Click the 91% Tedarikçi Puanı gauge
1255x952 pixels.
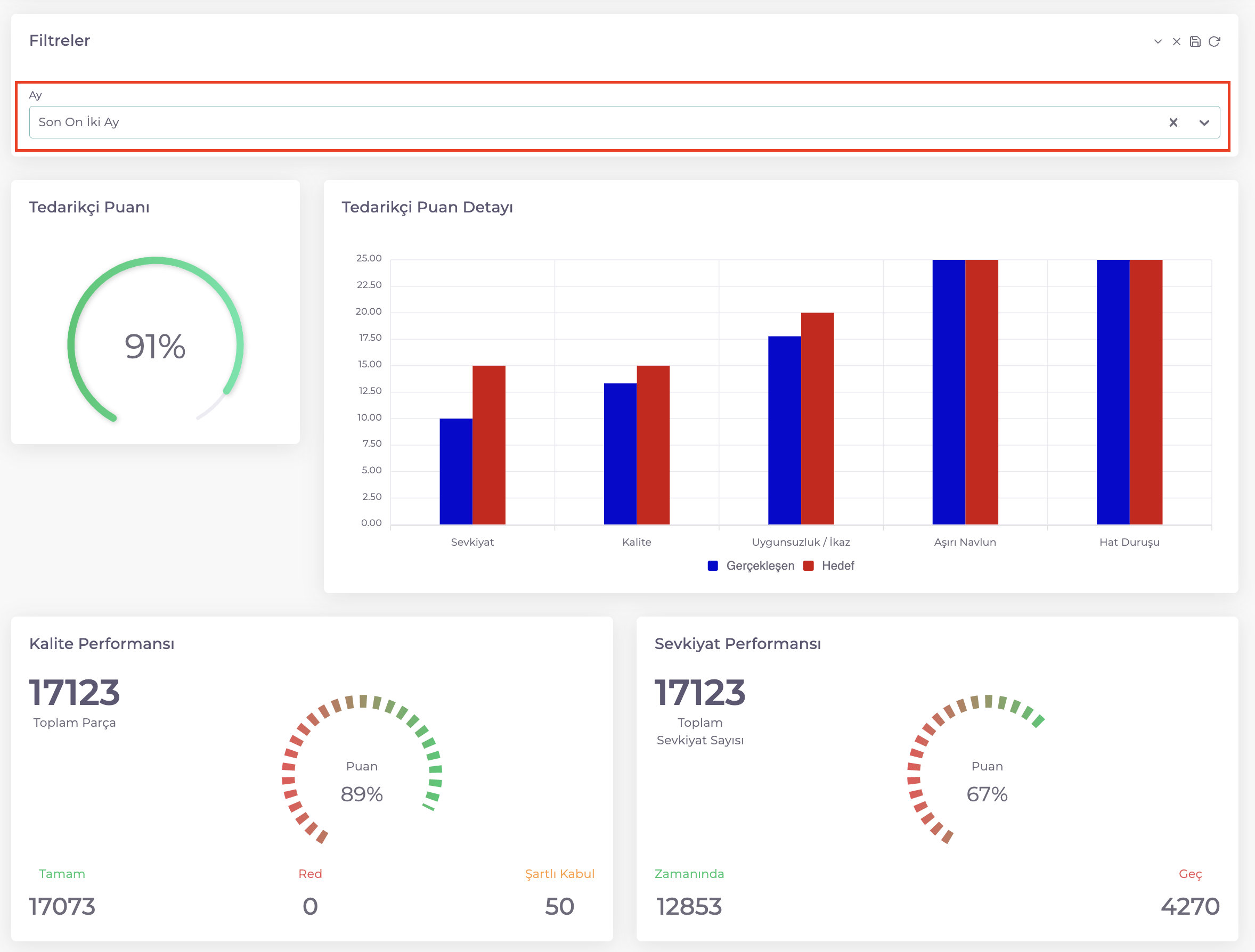[155, 346]
